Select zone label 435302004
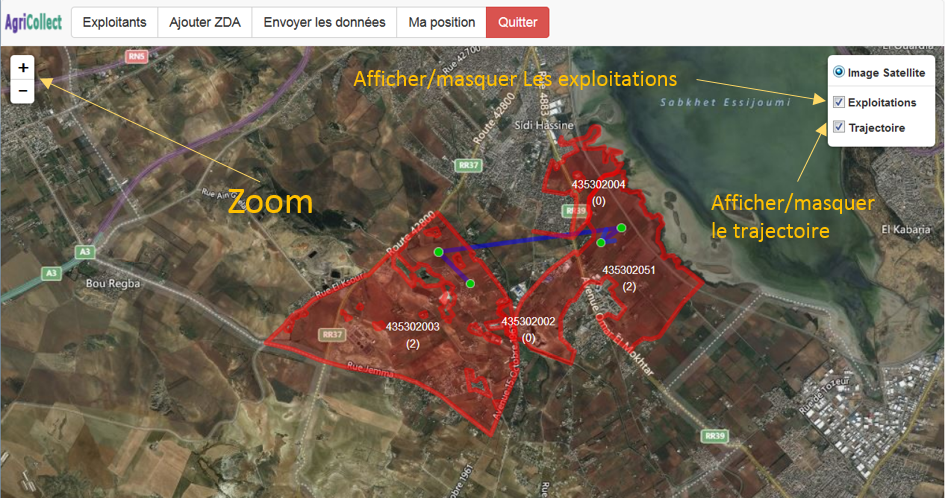The width and height of the screenshot is (945, 498). coord(598,184)
